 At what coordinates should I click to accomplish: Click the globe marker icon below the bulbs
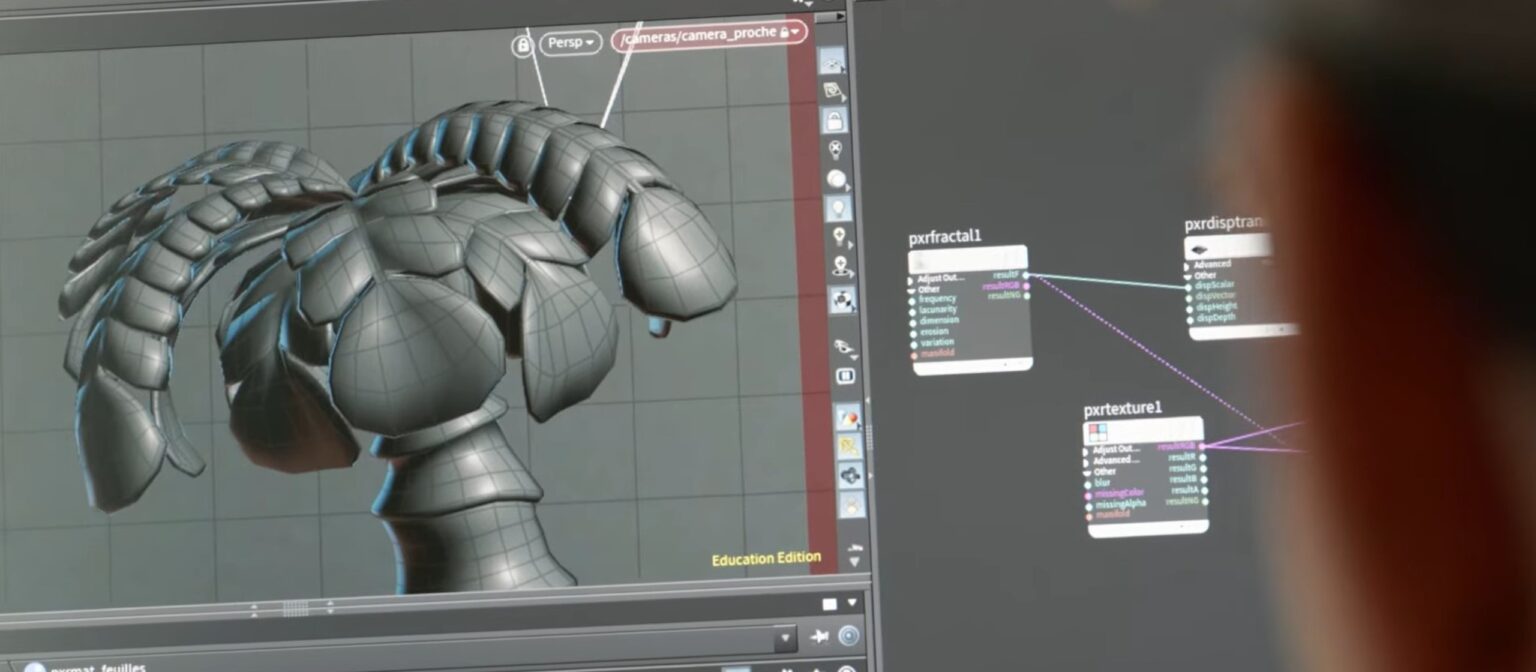click(841, 267)
